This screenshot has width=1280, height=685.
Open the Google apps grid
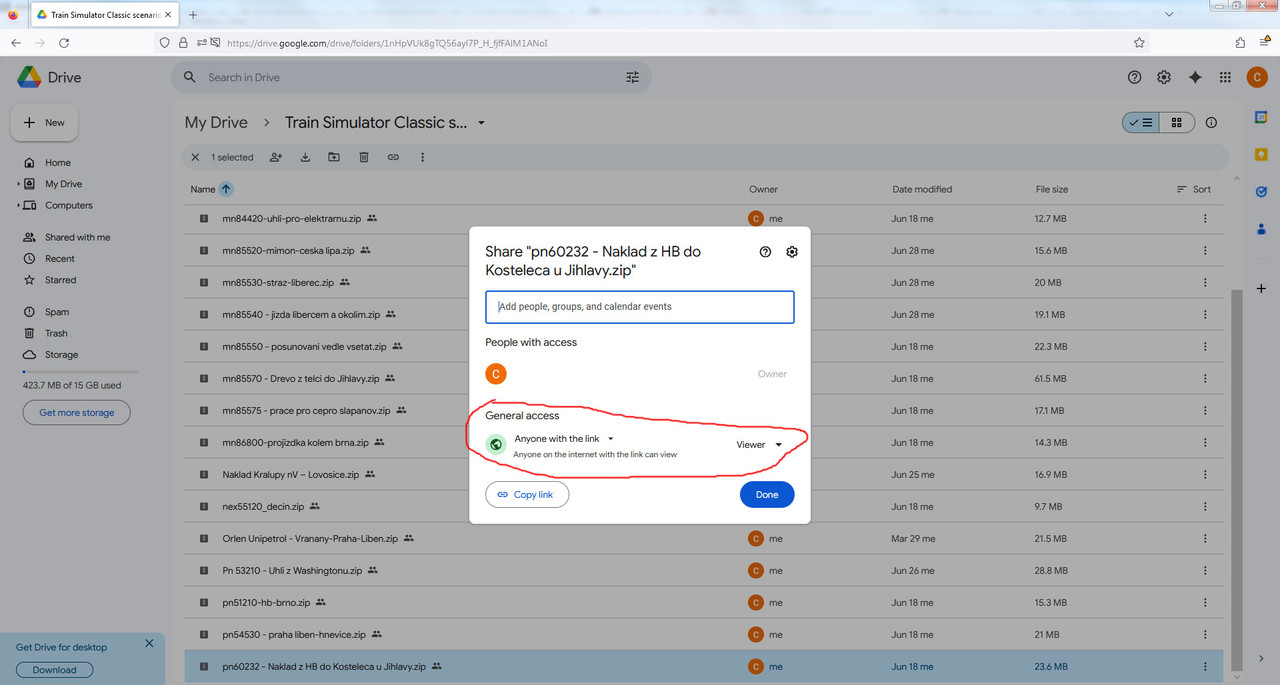(x=1225, y=77)
